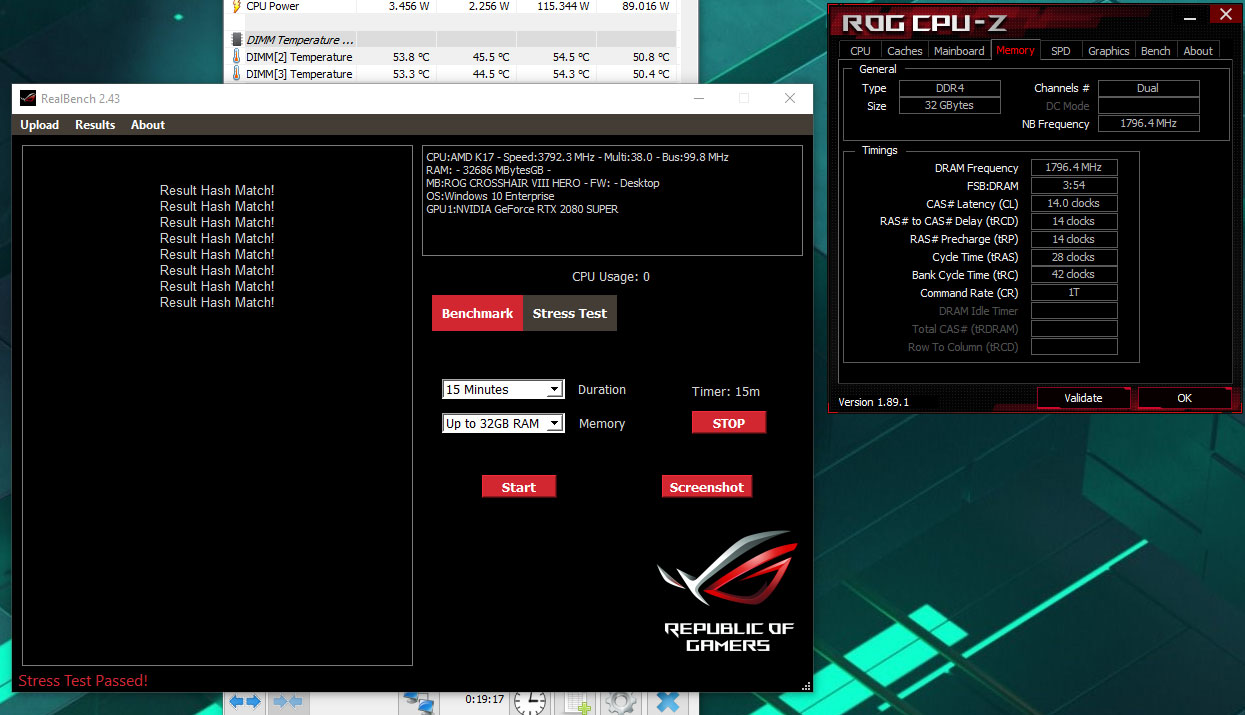Open the Upload menu in RealBench
The image size is (1245, 715).
click(x=40, y=125)
